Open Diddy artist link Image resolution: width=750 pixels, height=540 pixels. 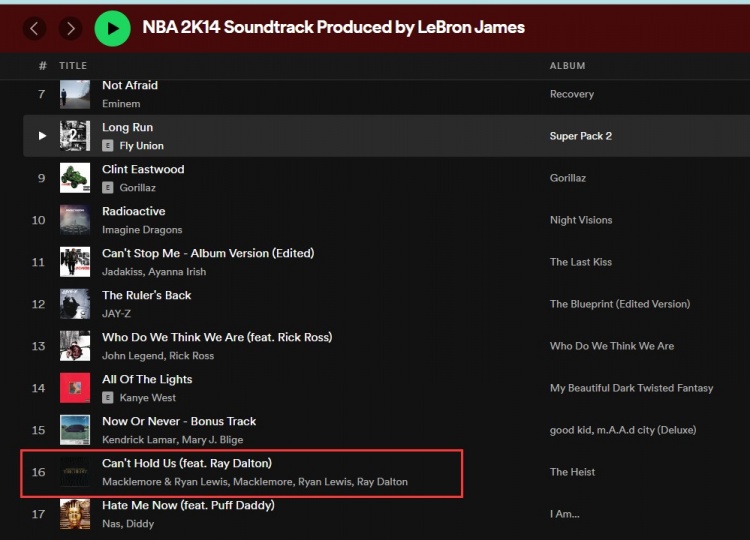point(141,524)
